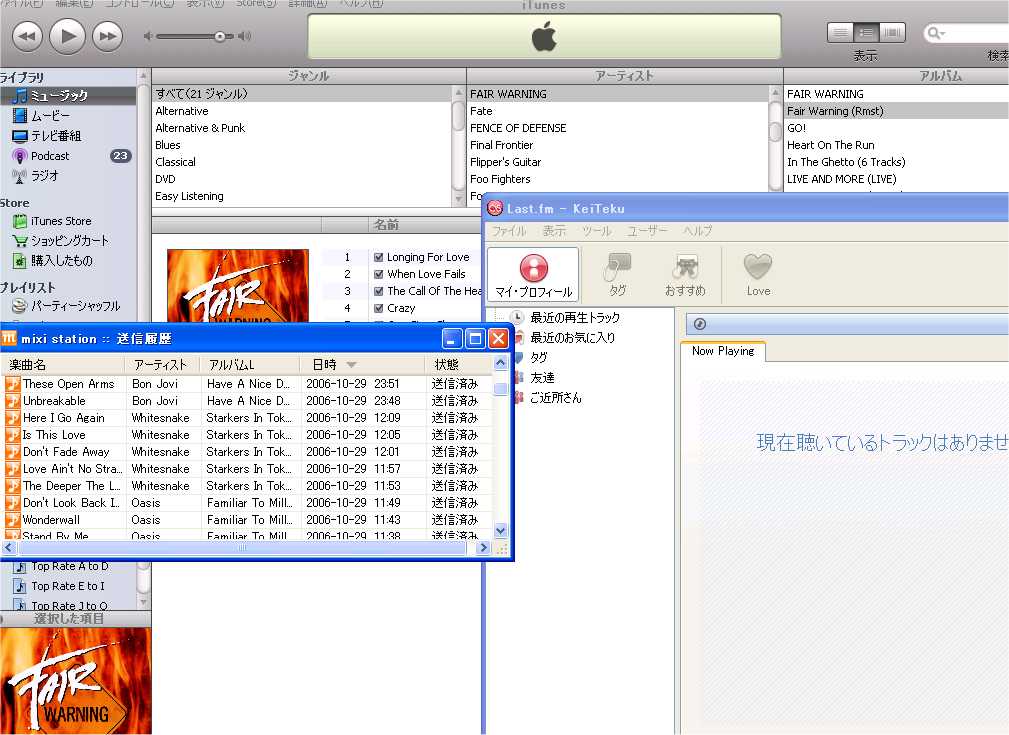Image resolution: width=1009 pixels, height=735 pixels.
Task: Select Wonderwall row in mixi station
Action: (247, 520)
